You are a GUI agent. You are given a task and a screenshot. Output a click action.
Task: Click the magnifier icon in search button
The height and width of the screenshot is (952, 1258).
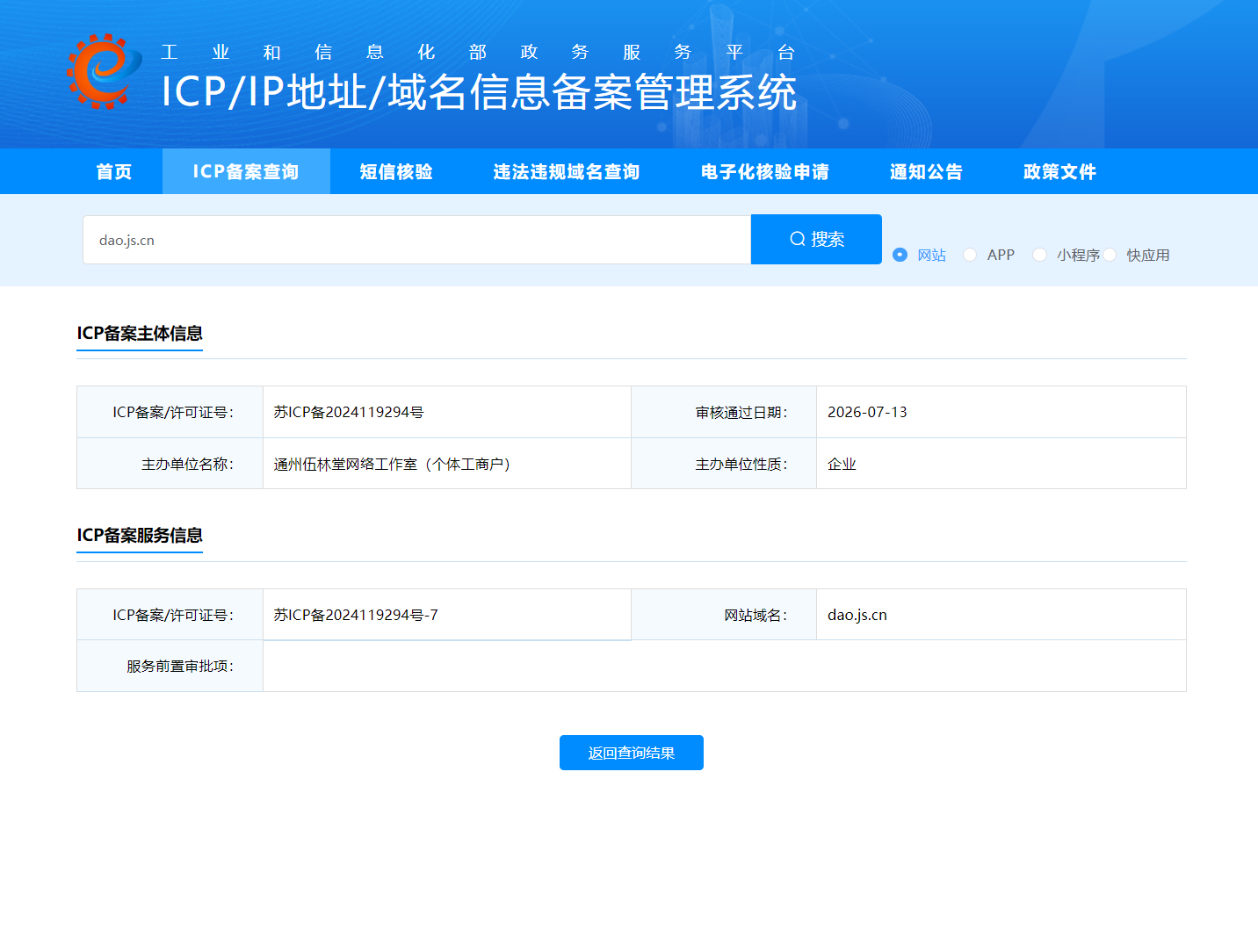798,239
